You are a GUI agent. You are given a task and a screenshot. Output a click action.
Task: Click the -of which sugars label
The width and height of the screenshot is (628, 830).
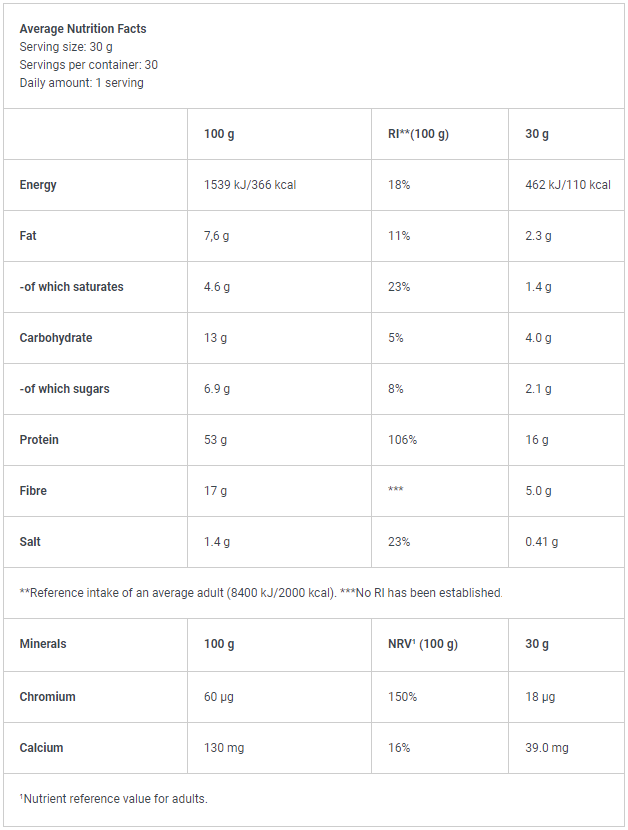click(65, 389)
